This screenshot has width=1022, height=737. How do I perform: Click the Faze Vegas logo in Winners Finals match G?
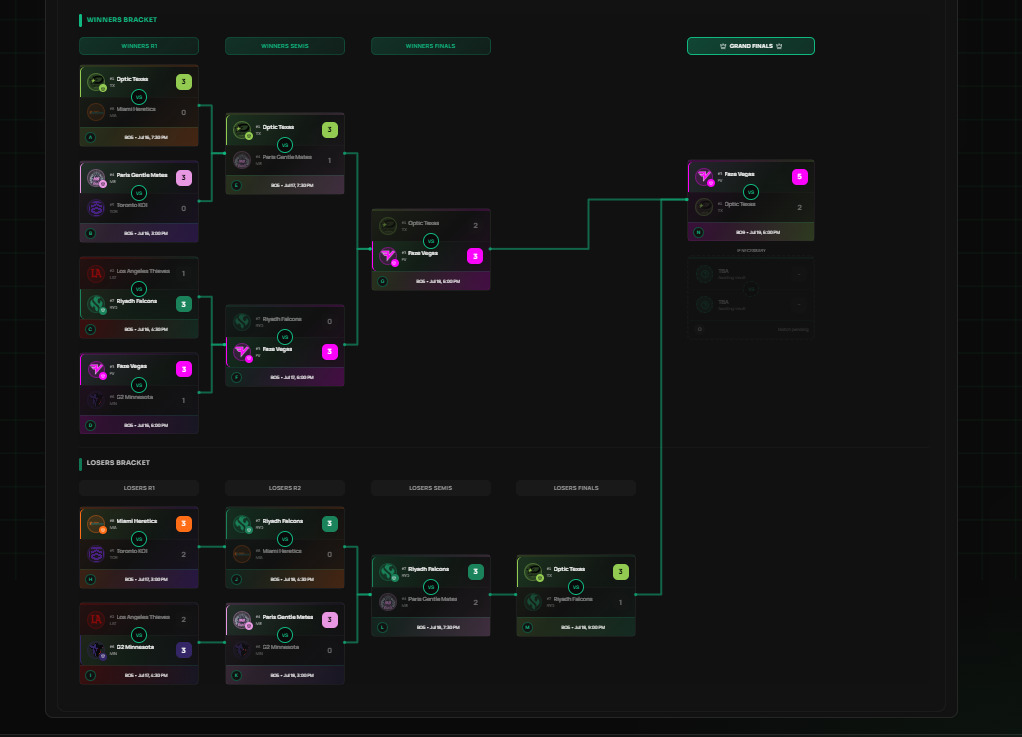(x=388, y=256)
